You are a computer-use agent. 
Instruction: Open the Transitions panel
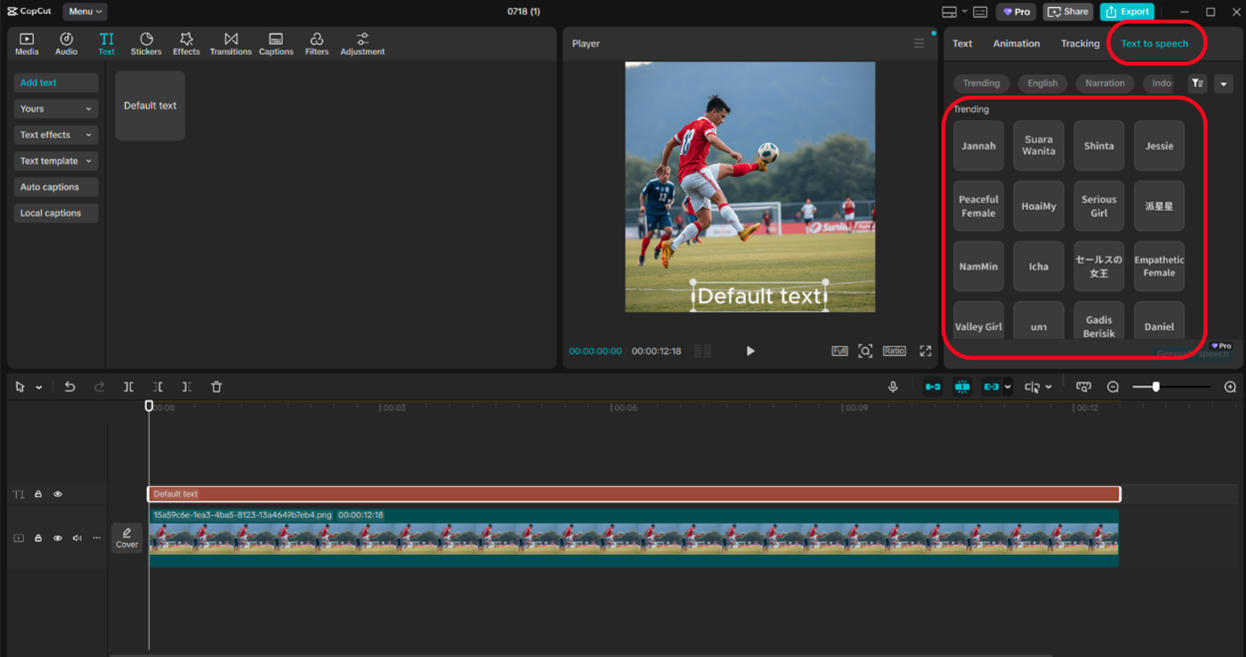(x=230, y=43)
